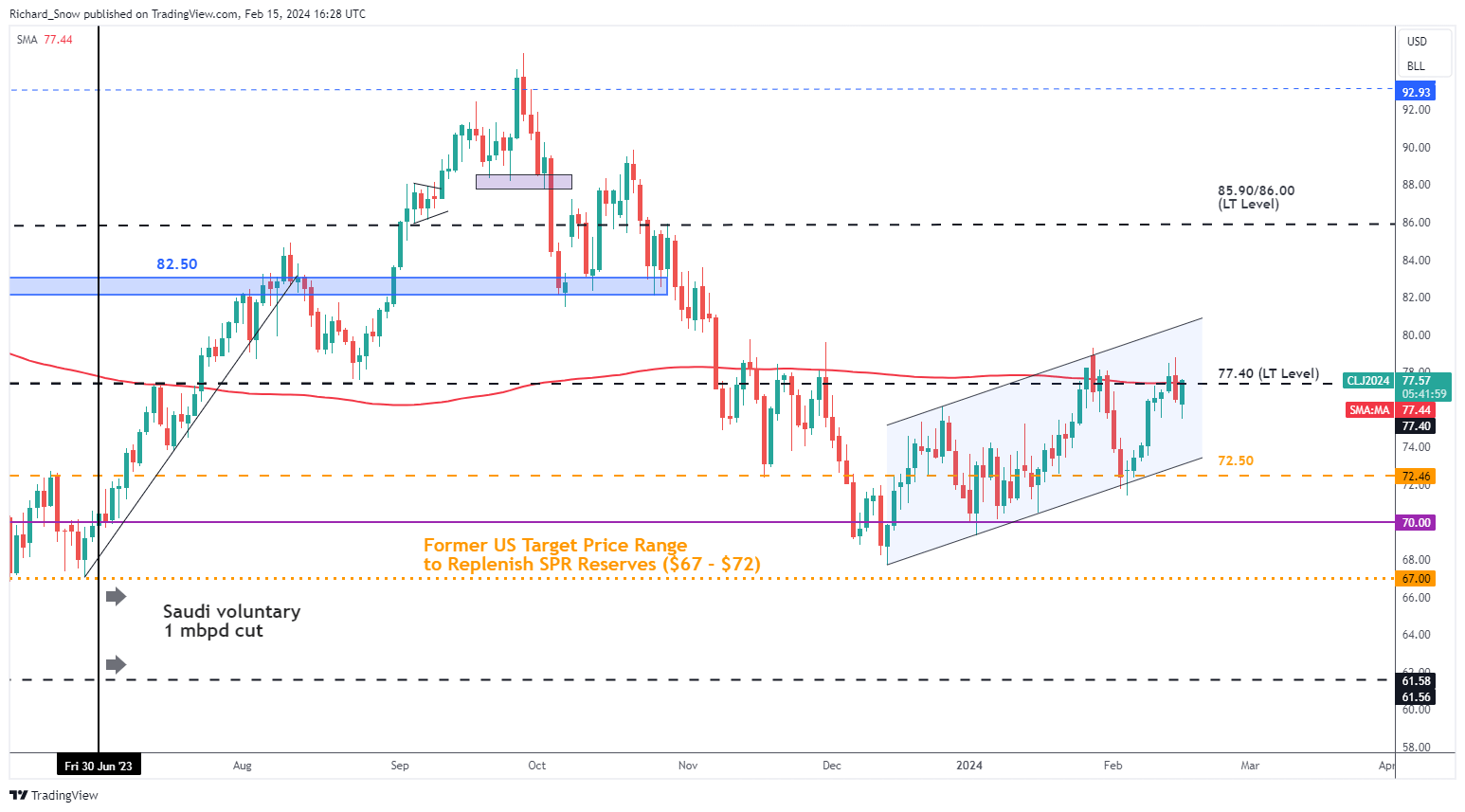Click the orange 72.50 level text
Viewport: 1465px width, 812px height.
coord(1236,461)
